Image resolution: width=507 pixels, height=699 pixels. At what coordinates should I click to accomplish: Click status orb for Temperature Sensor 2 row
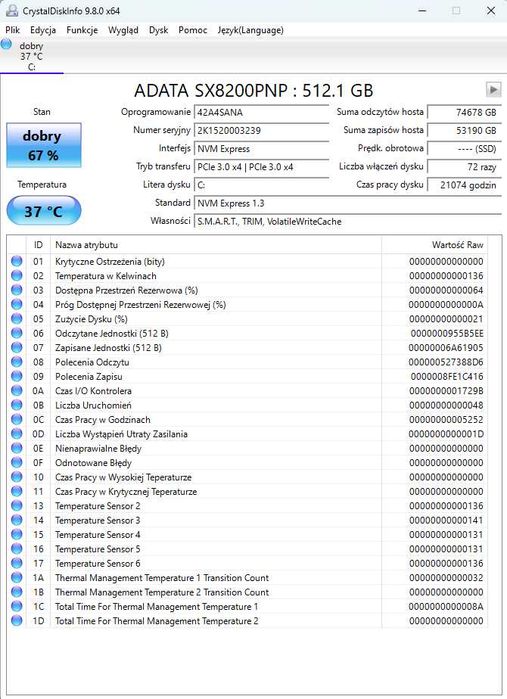tap(16, 506)
